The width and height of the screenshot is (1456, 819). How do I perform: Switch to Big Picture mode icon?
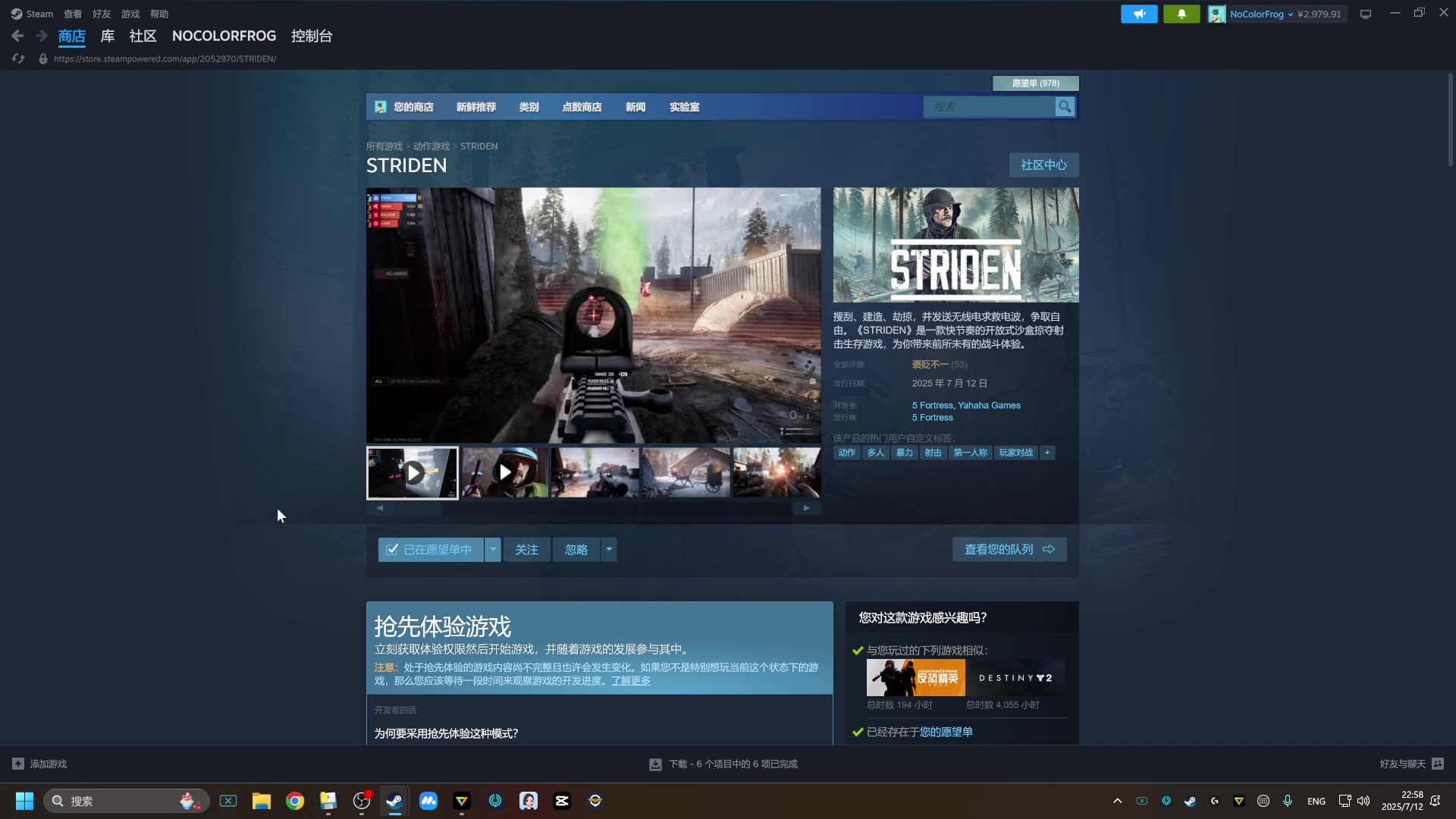[x=1366, y=14]
